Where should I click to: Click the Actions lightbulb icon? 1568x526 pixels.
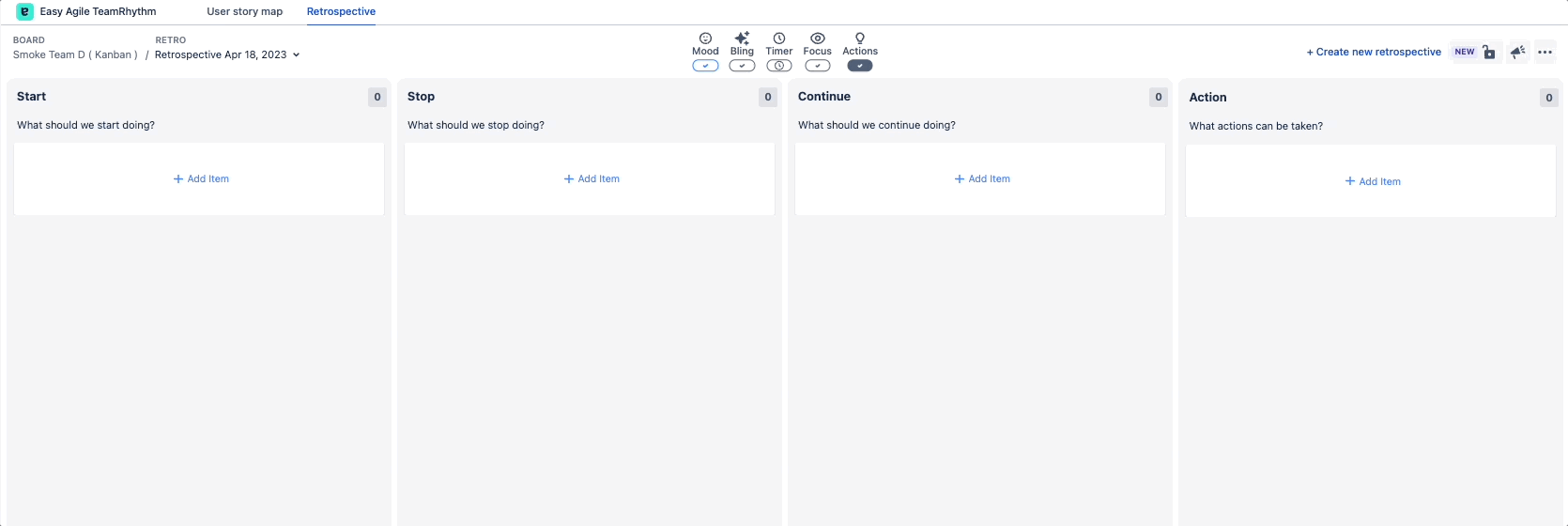(860, 39)
